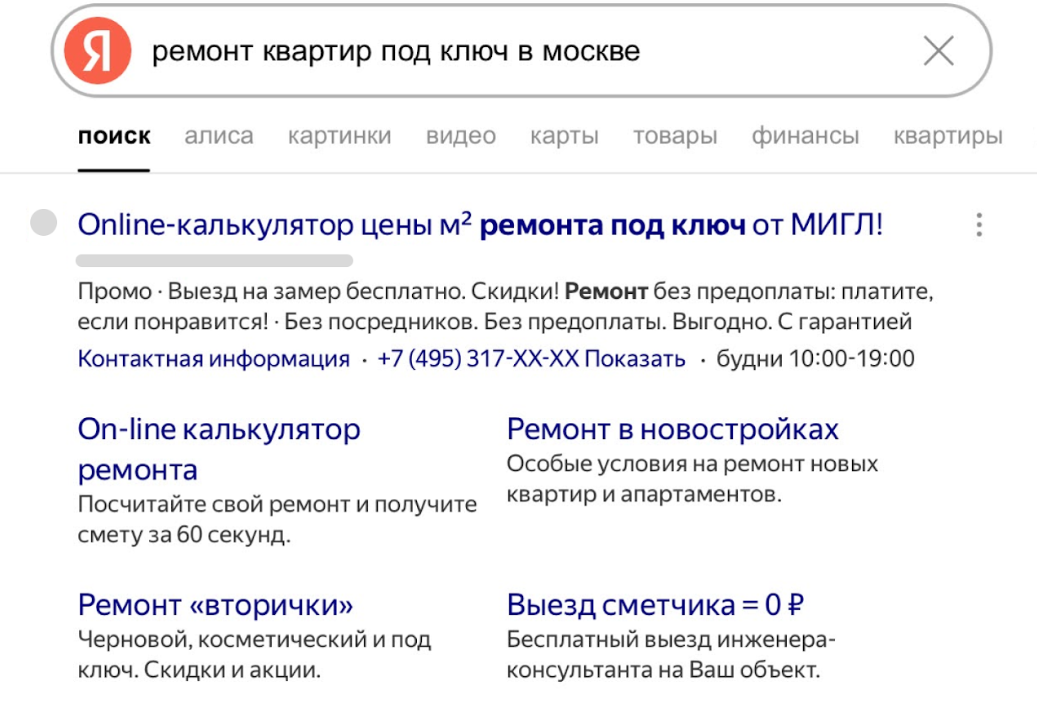Viewport: 1037px width, 705px height.
Task: Click text 'Черновой, косметический и под'
Action: [255, 640]
